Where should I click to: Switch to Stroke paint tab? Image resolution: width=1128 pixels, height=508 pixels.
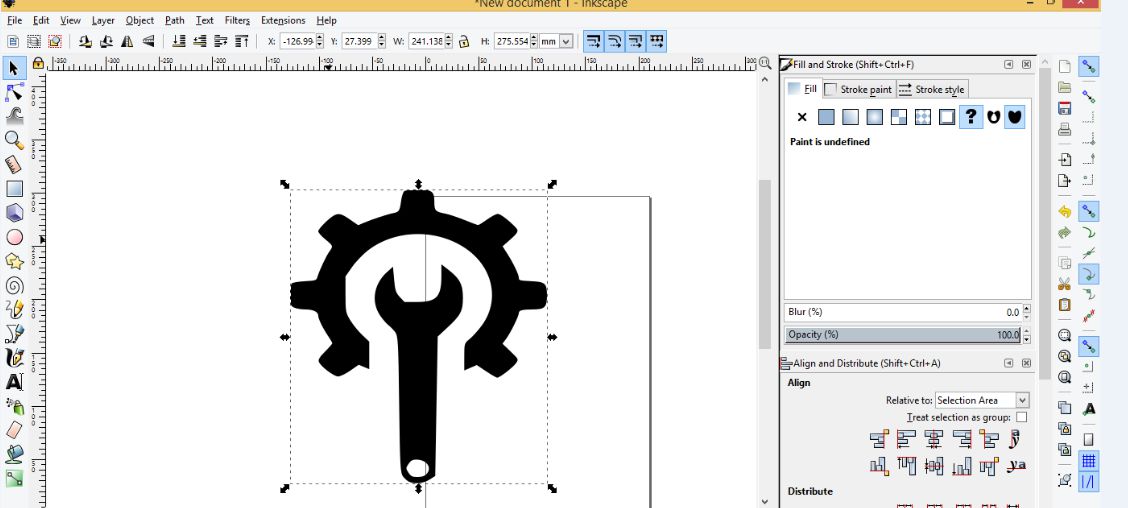click(x=859, y=89)
